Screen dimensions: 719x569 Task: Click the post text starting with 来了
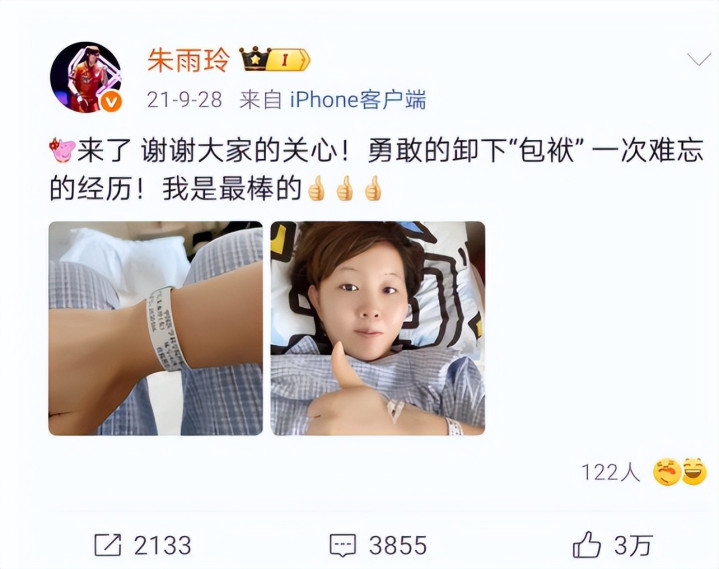coord(376,169)
